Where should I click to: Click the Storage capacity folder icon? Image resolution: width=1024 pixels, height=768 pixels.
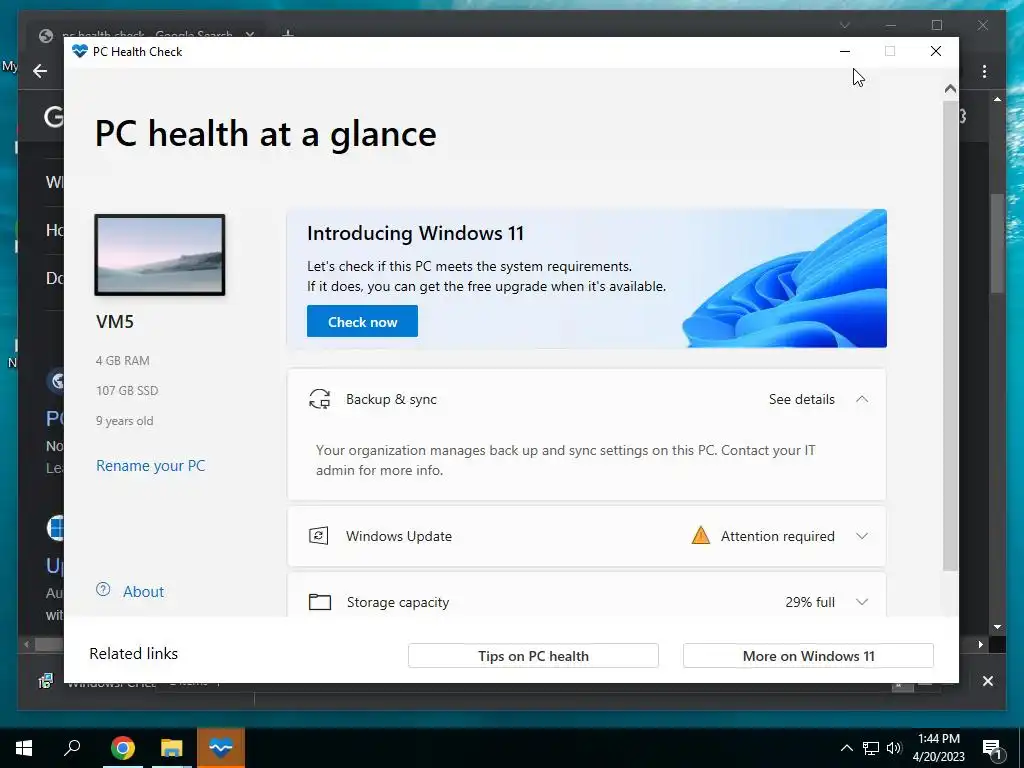pos(319,601)
